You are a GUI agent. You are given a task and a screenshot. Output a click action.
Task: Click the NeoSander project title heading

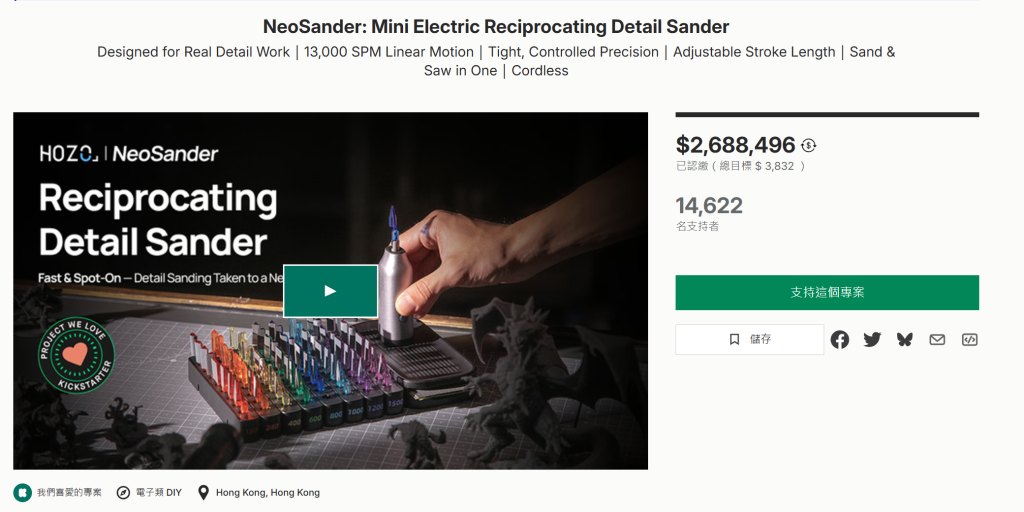click(x=496, y=27)
